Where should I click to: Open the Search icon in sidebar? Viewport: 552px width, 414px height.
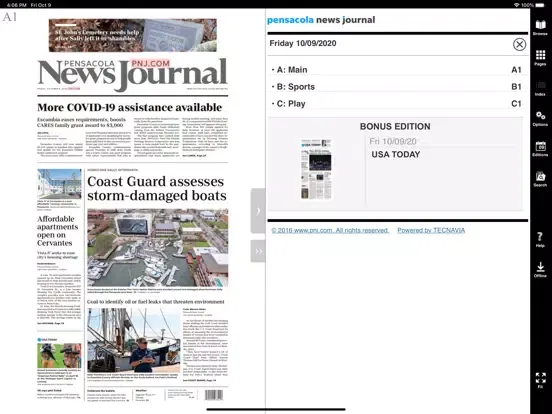[540, 179]
